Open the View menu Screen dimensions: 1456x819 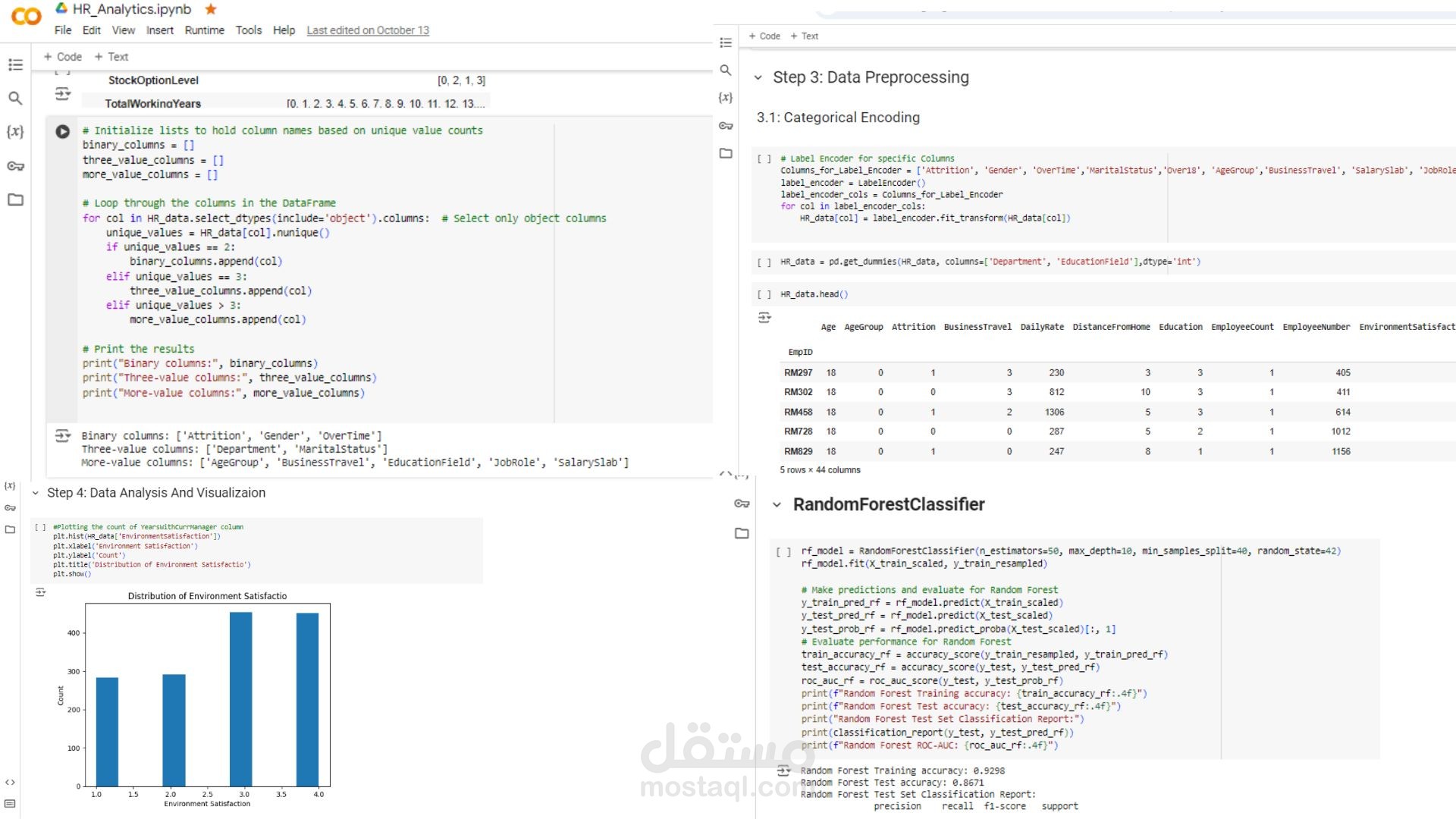click(124, 30)
